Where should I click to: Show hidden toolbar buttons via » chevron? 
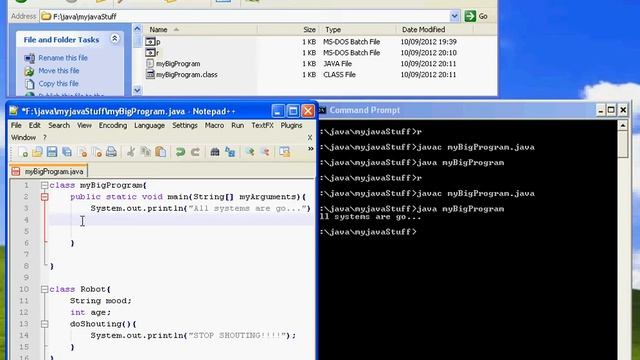[311, 149]
